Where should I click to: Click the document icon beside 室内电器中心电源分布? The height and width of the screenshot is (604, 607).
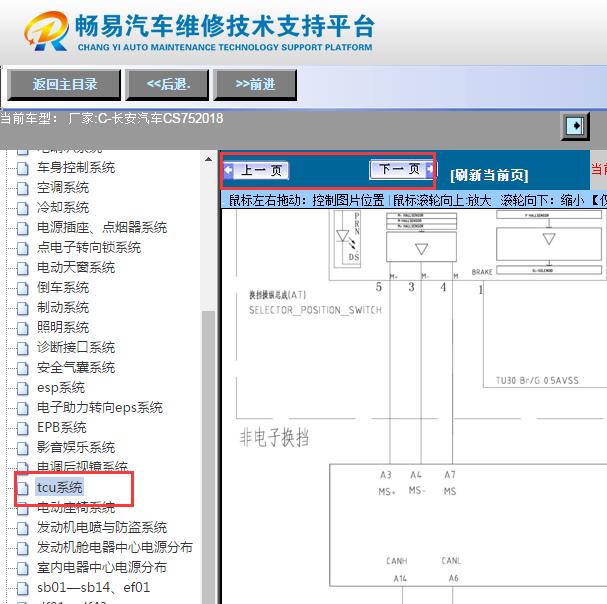pyautogui.click(x=23, y=568)
